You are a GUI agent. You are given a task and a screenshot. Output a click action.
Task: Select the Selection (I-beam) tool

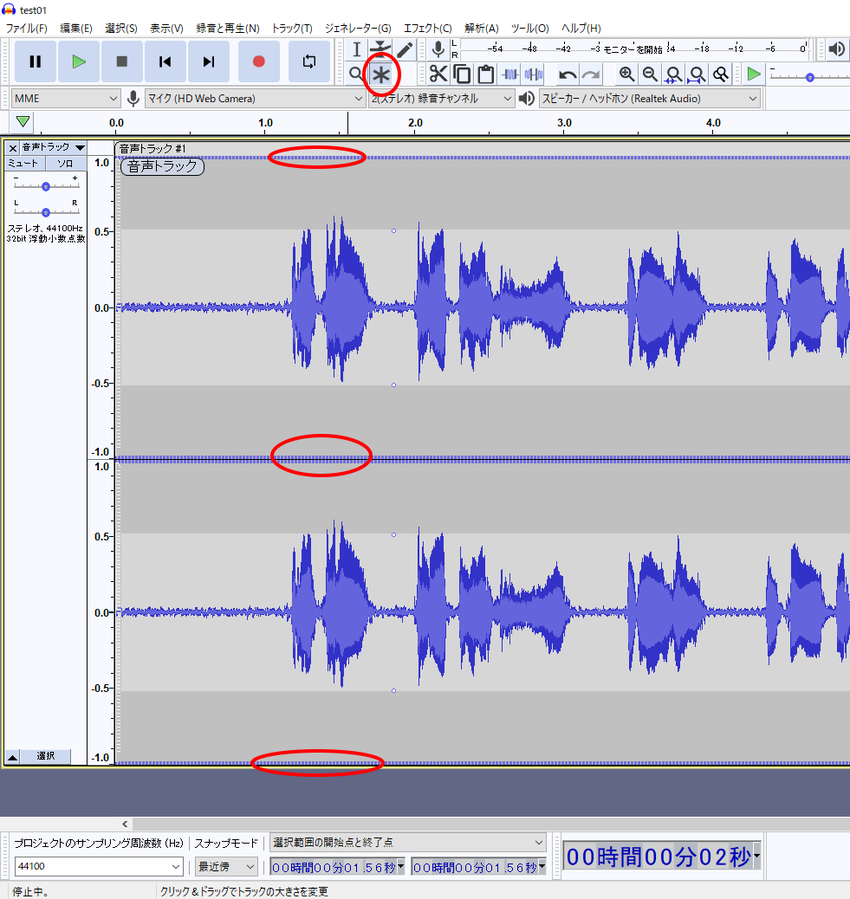click(357, 50)
